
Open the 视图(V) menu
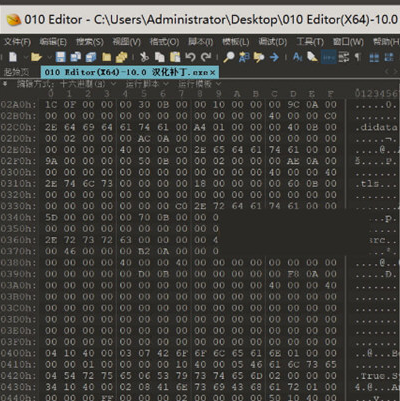tap(127, 42)
